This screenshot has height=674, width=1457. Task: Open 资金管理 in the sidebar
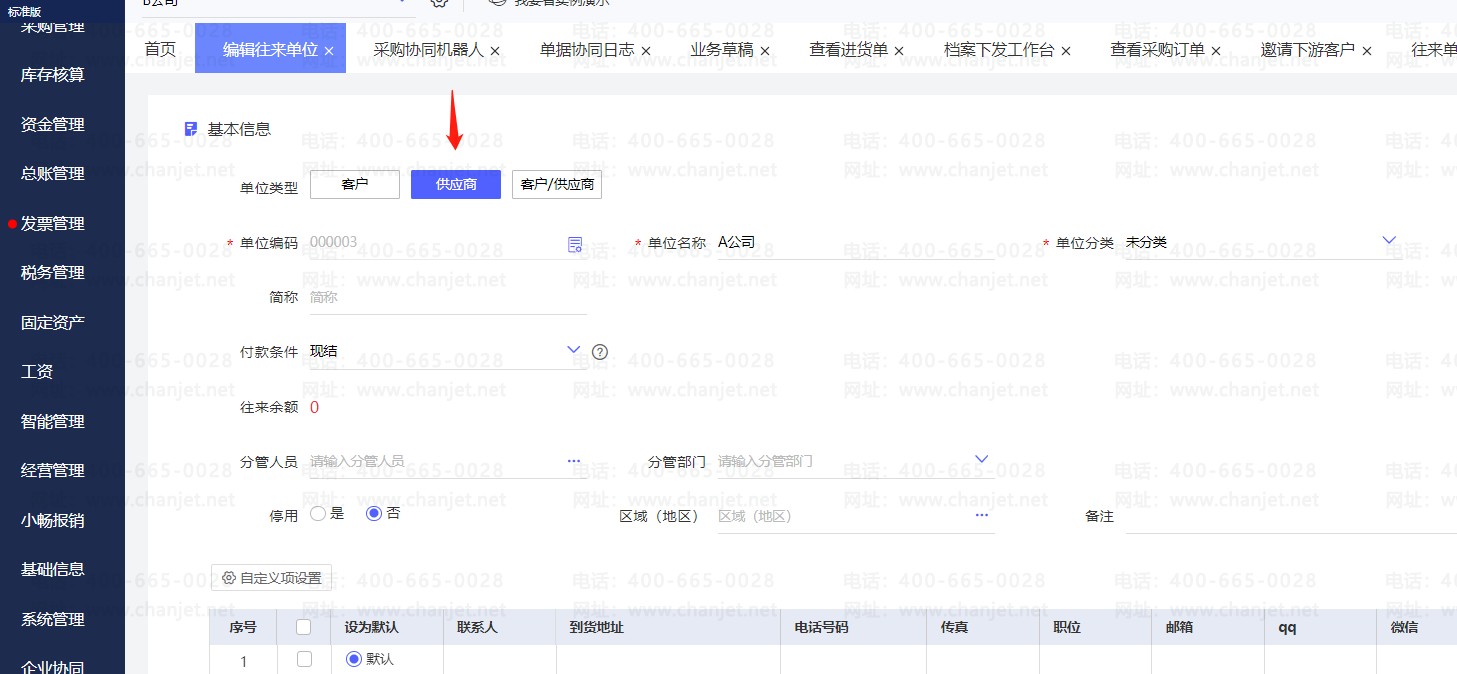click(x=53, y=125)
